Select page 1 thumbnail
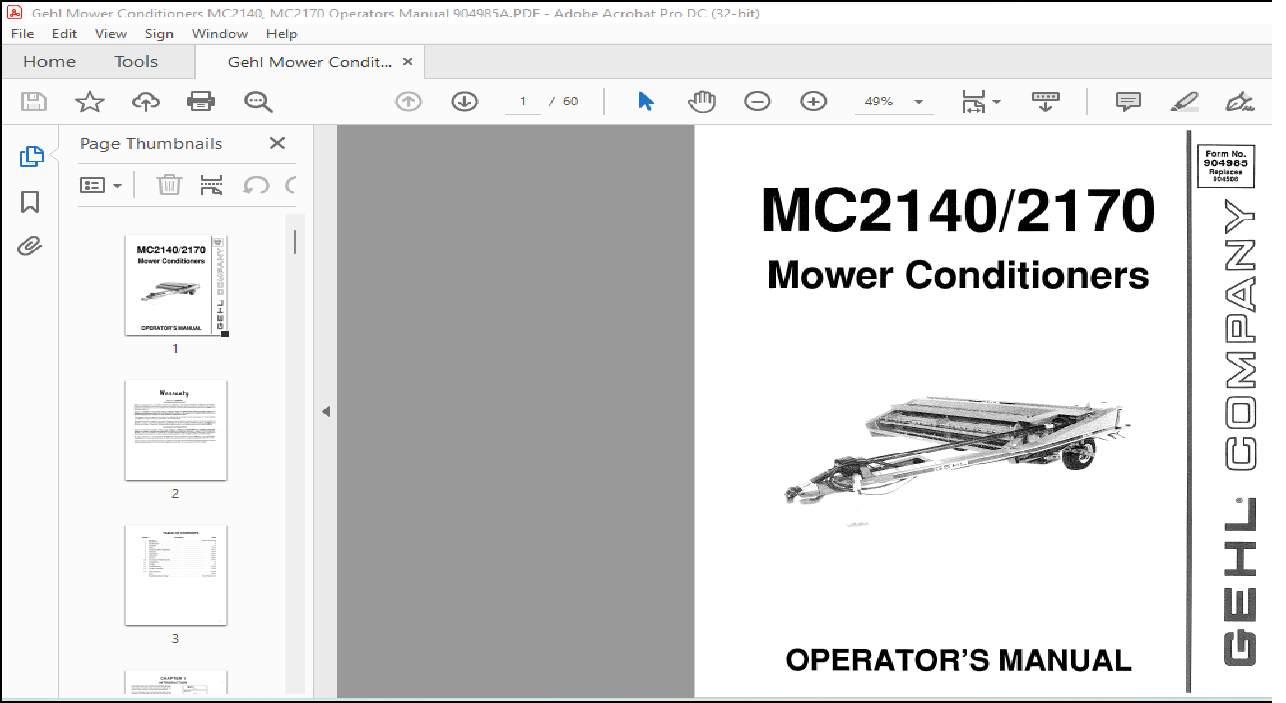1286x703 pixels. click(x=176, y=285)
